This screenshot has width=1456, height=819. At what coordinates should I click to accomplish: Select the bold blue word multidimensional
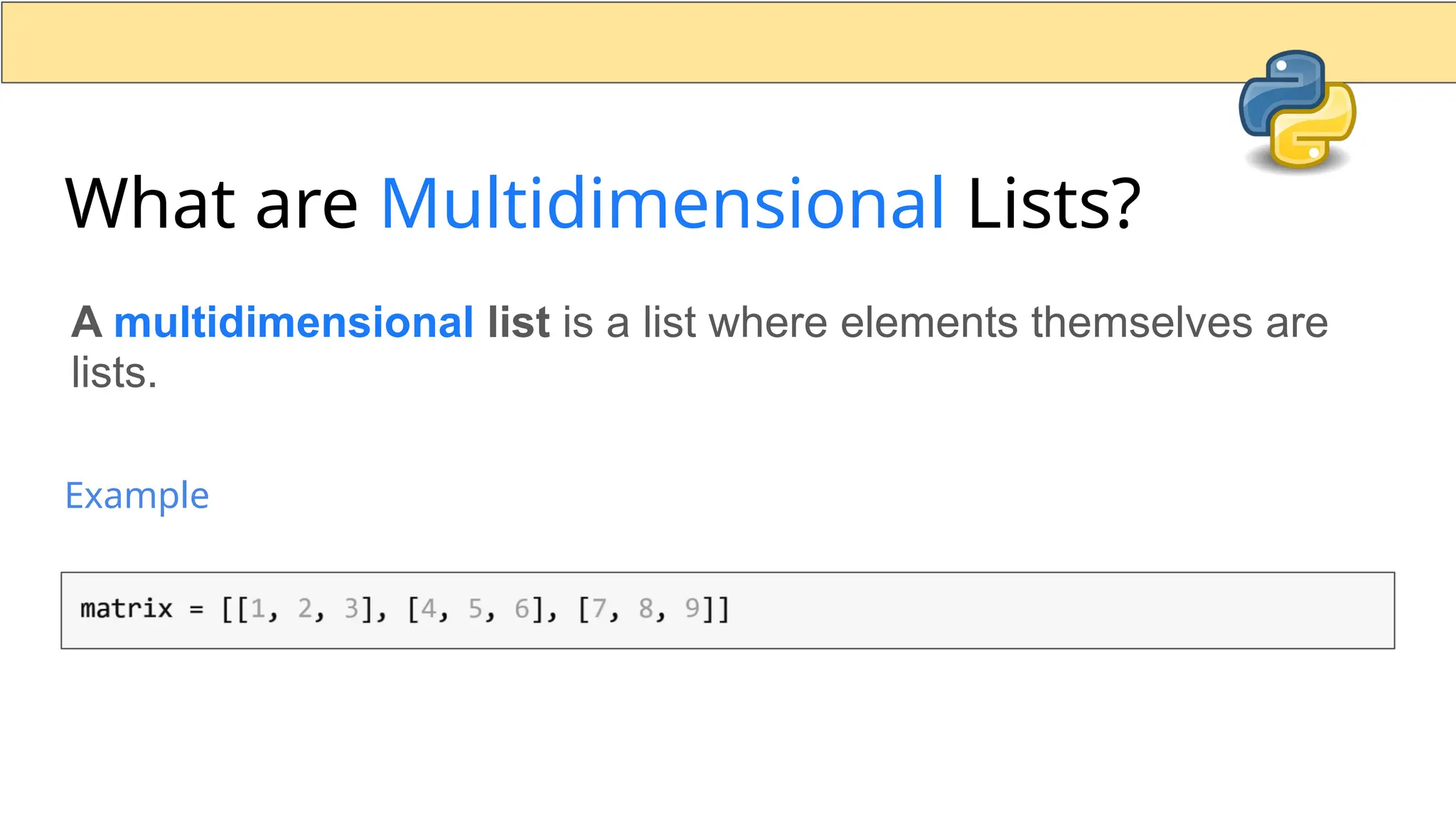tap(294, 322)
